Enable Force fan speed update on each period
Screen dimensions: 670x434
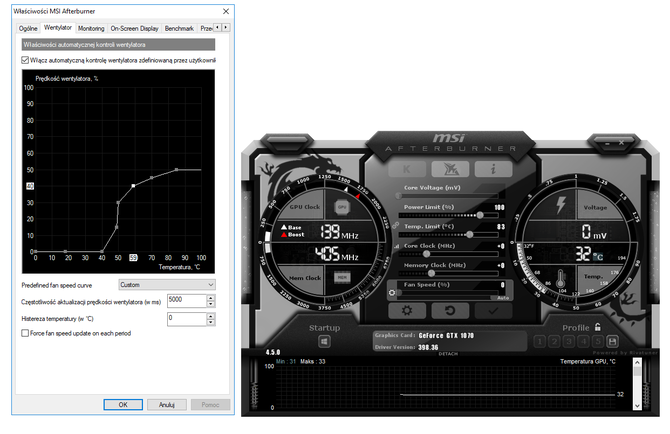pos(25,333)
